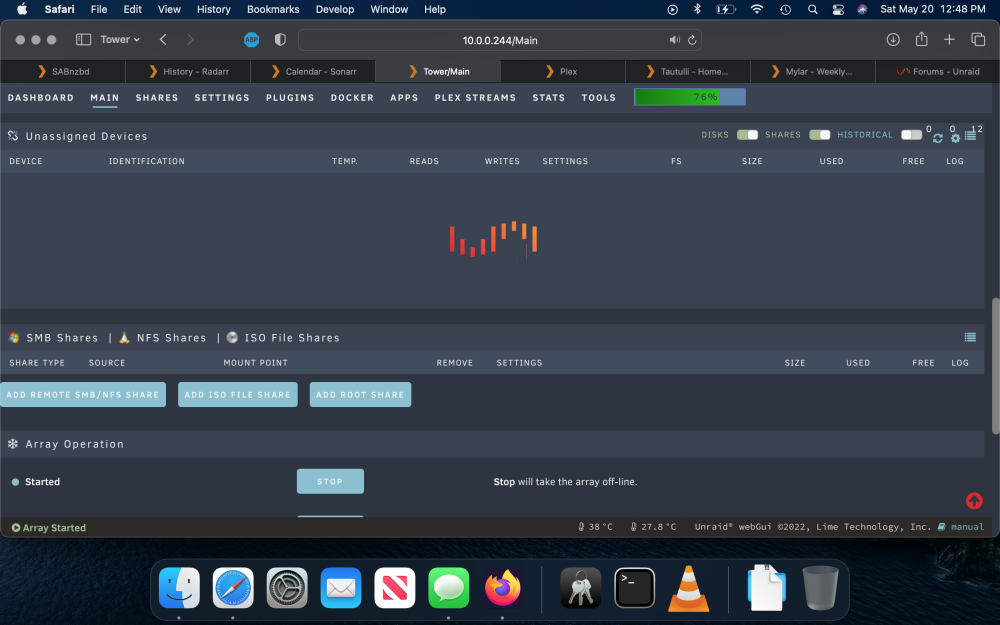Click the STOP array button
This screenshot has height=625, width=1000.
pyautogui.click(x=330, y=482)
